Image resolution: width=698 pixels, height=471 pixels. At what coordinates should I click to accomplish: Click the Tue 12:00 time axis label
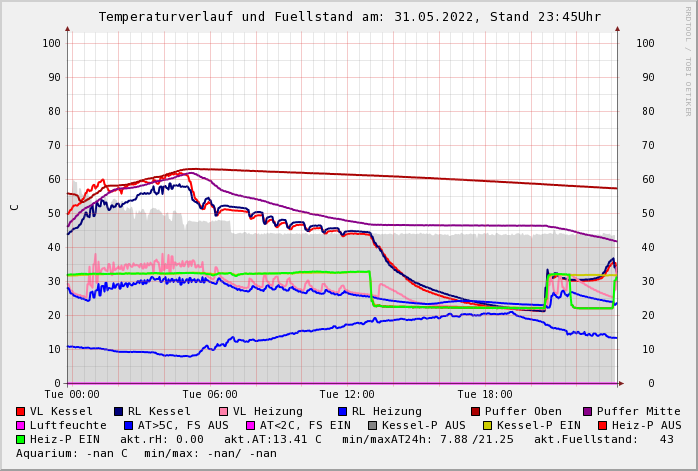point(347,394)
